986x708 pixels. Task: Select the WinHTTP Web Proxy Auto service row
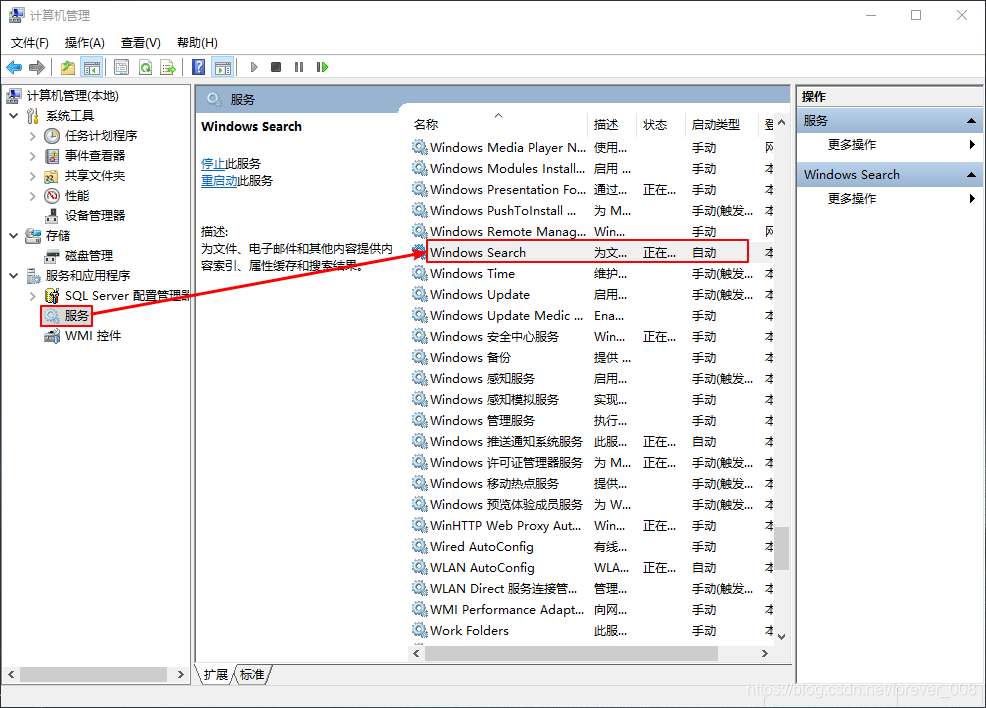point(591,525)
